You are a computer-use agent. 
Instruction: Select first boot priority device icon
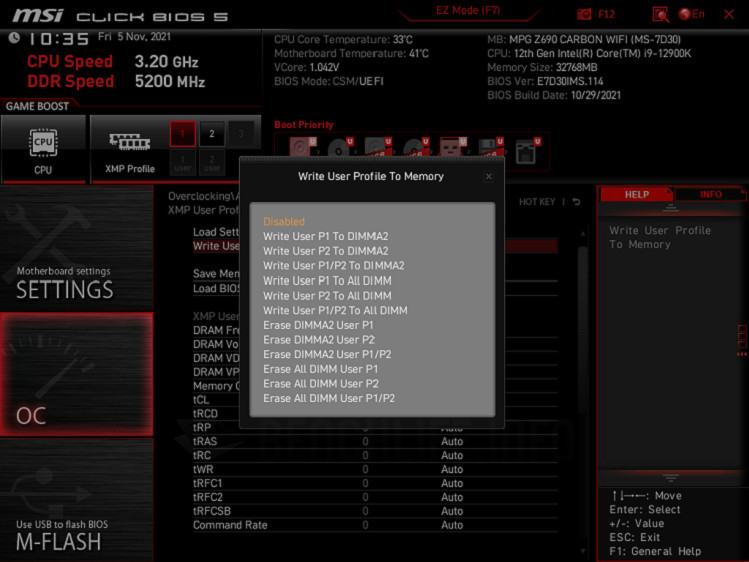coord(303,147)
